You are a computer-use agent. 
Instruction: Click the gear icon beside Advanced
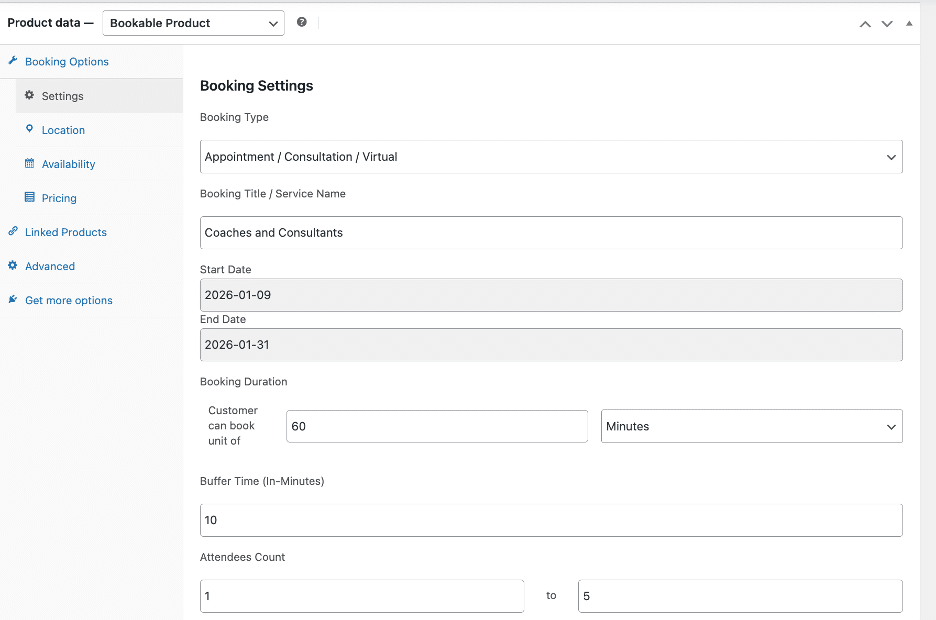(13, 265)
